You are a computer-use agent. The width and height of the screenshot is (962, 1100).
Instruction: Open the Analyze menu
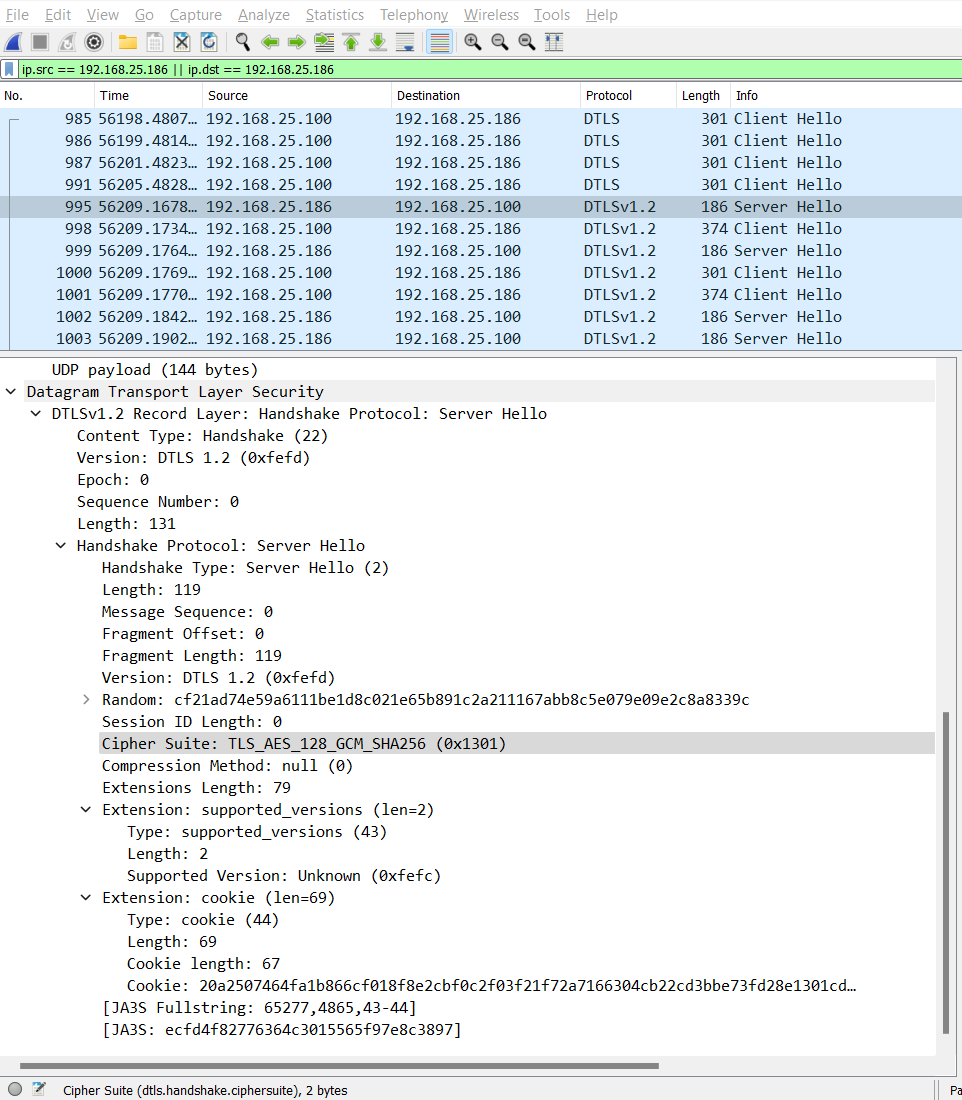pos(263,15)
